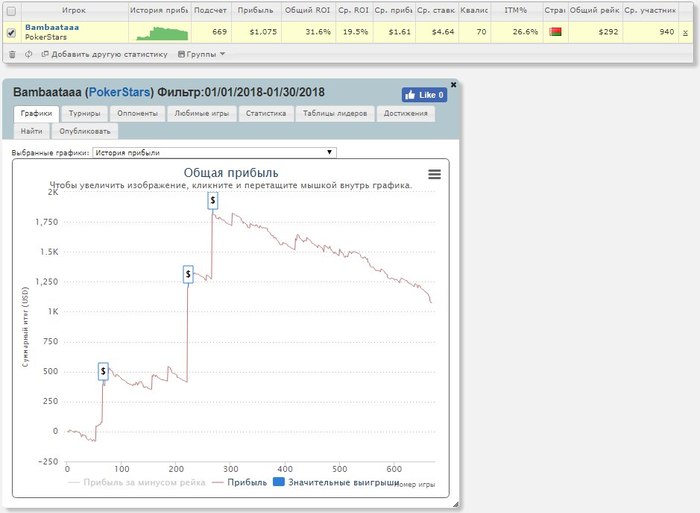Open the 'Достижения' tab
The image size is (700, 513).
tap(406, 113)
